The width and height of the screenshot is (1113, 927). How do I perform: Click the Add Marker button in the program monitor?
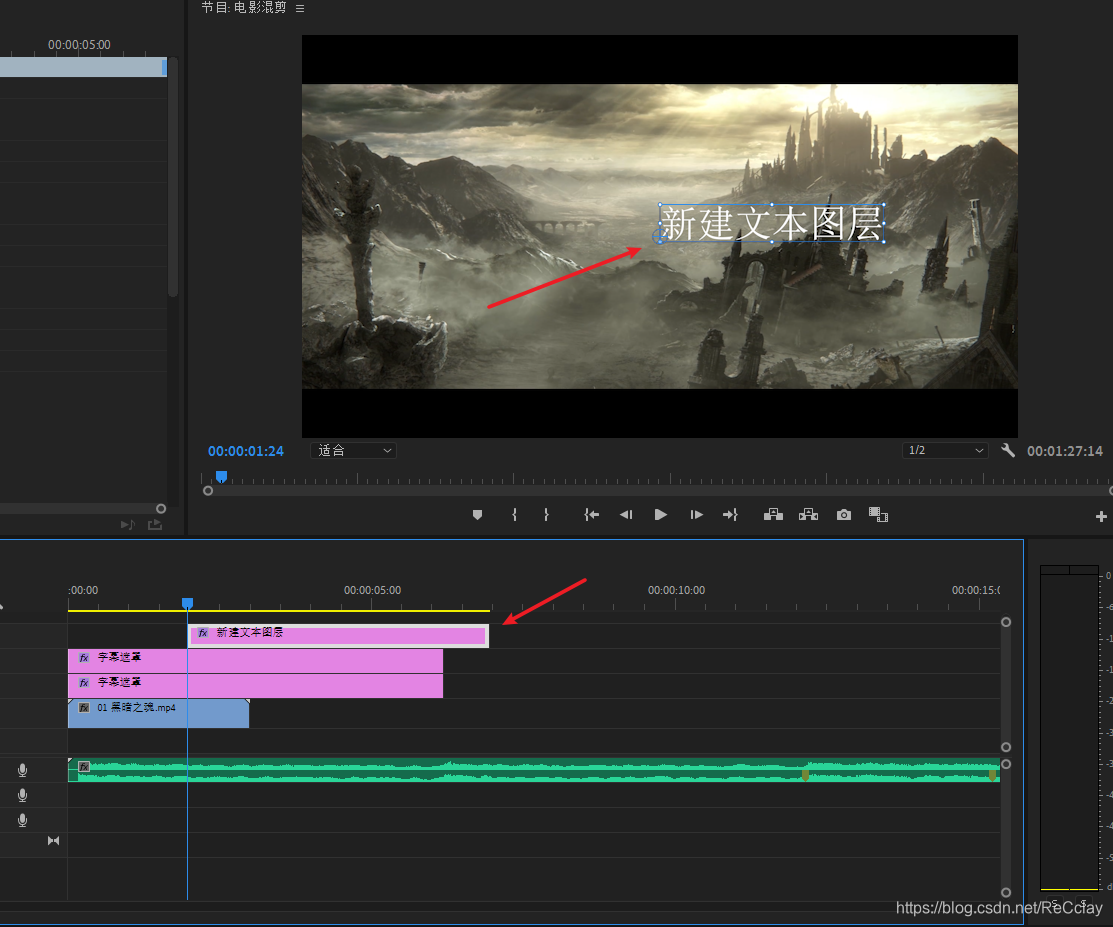click(477, 515)
